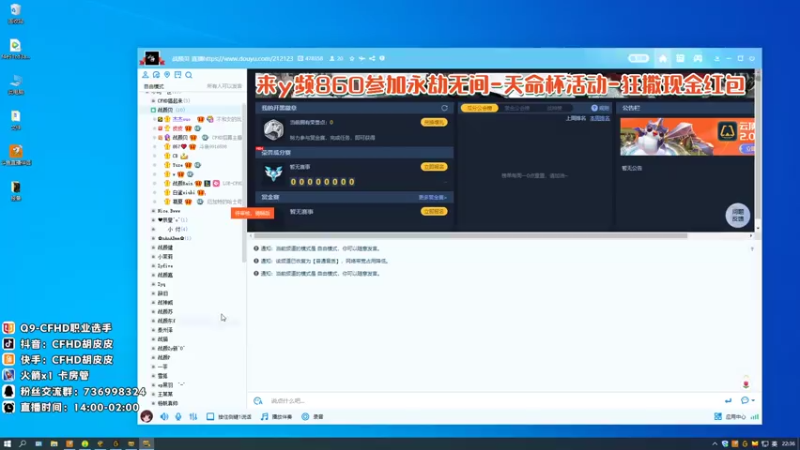This screenshot has width=800, height=450.
Task: Click the channel list vertical scrollbar
Action: [244, 183]
